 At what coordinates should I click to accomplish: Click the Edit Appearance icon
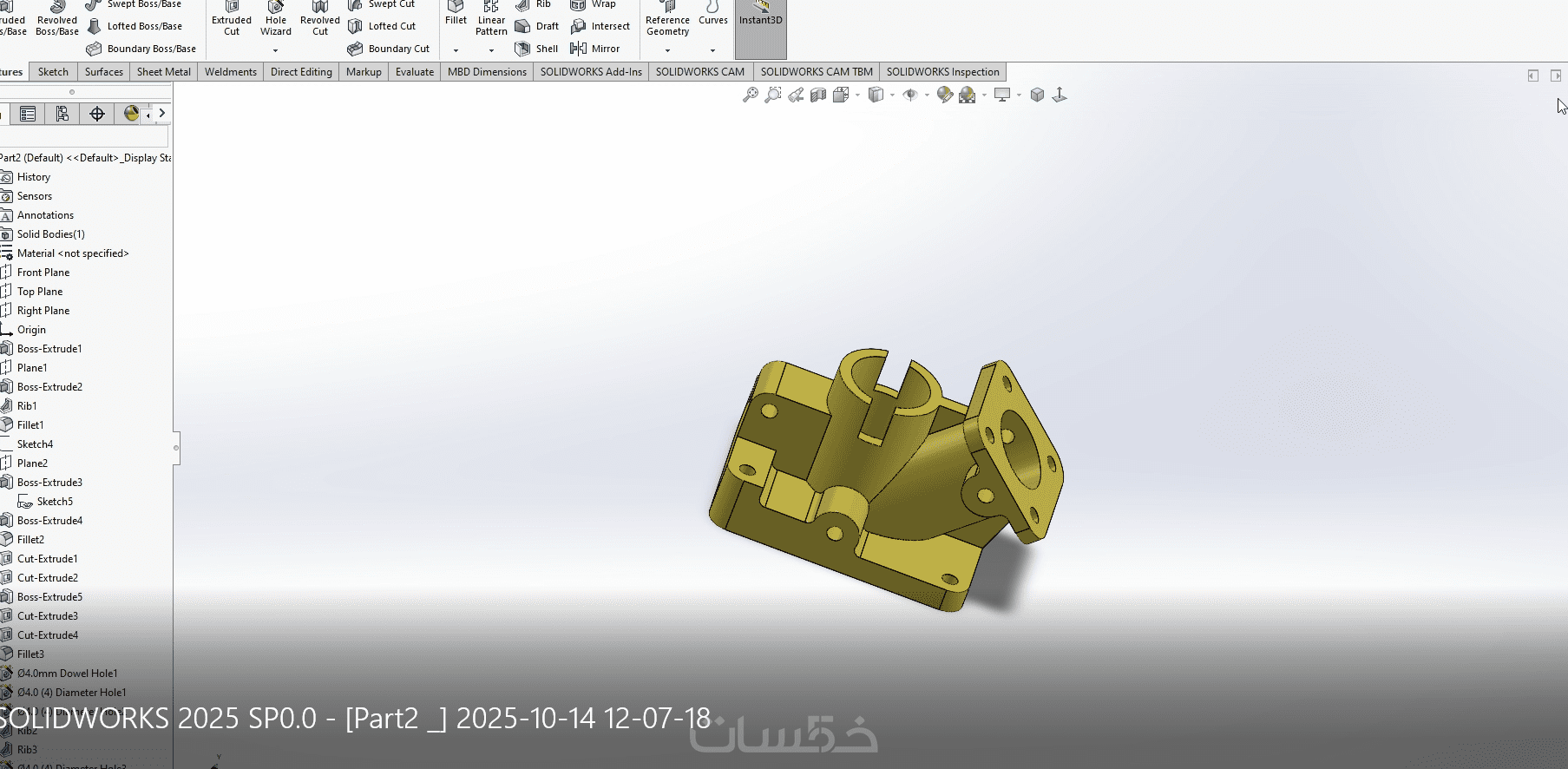coord(945,95)
